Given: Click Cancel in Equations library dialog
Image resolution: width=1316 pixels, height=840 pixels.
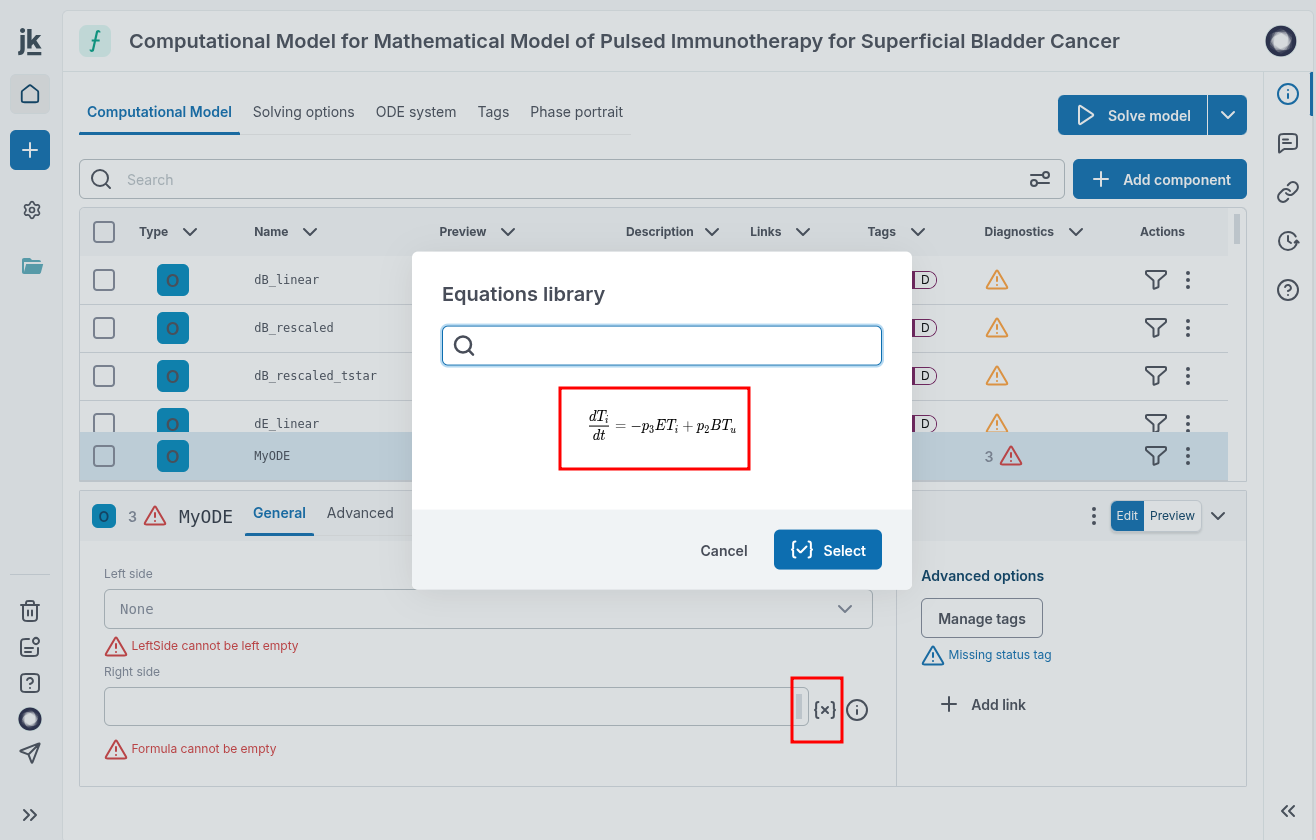Looking at the screenshot, I should [x=724, y=551].
